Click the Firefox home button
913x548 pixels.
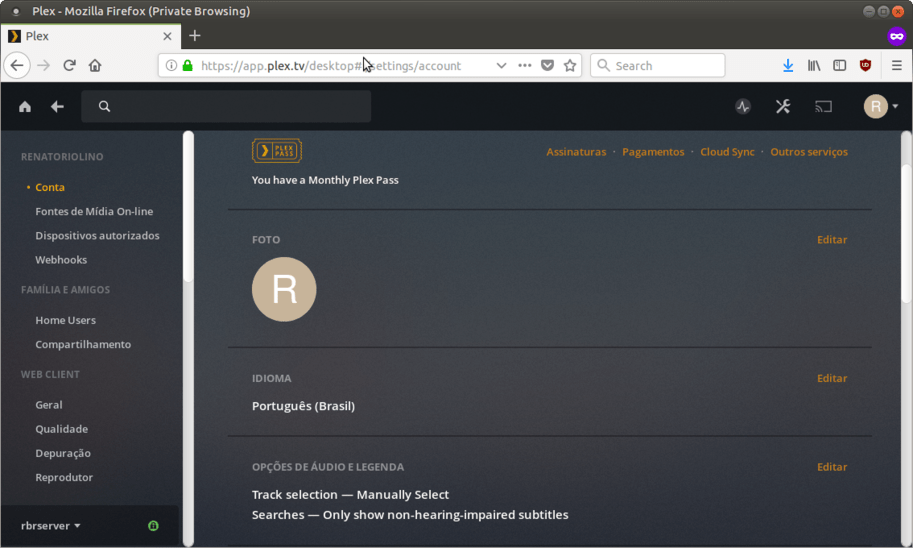click(x=95, y=65)
